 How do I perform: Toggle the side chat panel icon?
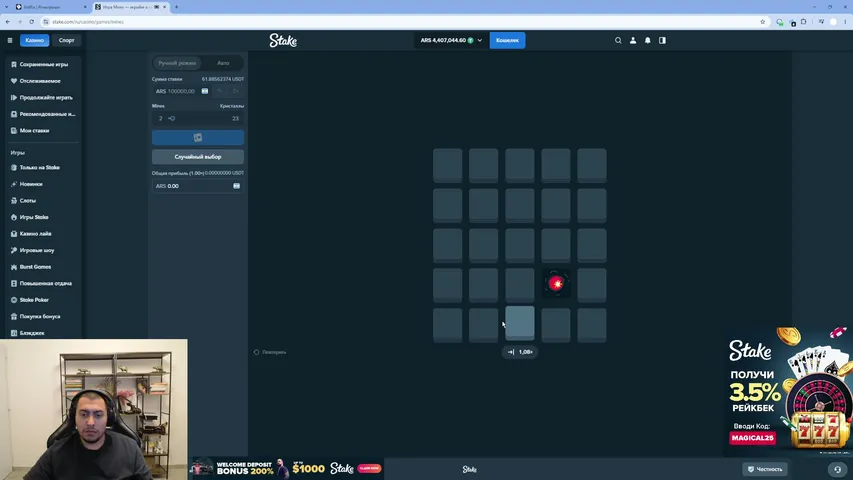pos(662,40)
